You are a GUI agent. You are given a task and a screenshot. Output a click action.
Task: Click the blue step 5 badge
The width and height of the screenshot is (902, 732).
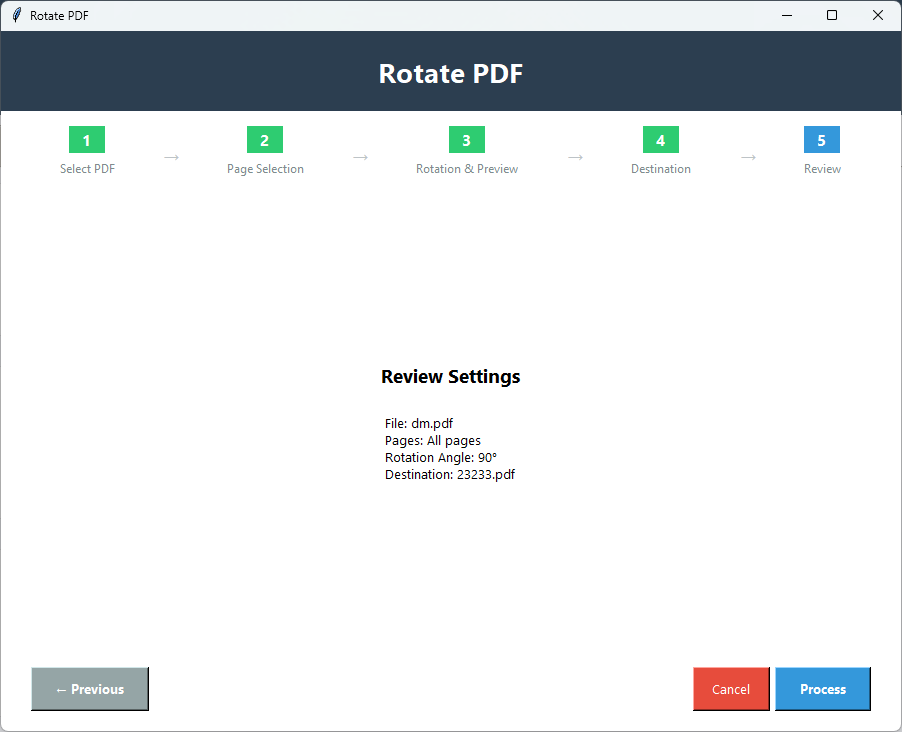(821, 140)
